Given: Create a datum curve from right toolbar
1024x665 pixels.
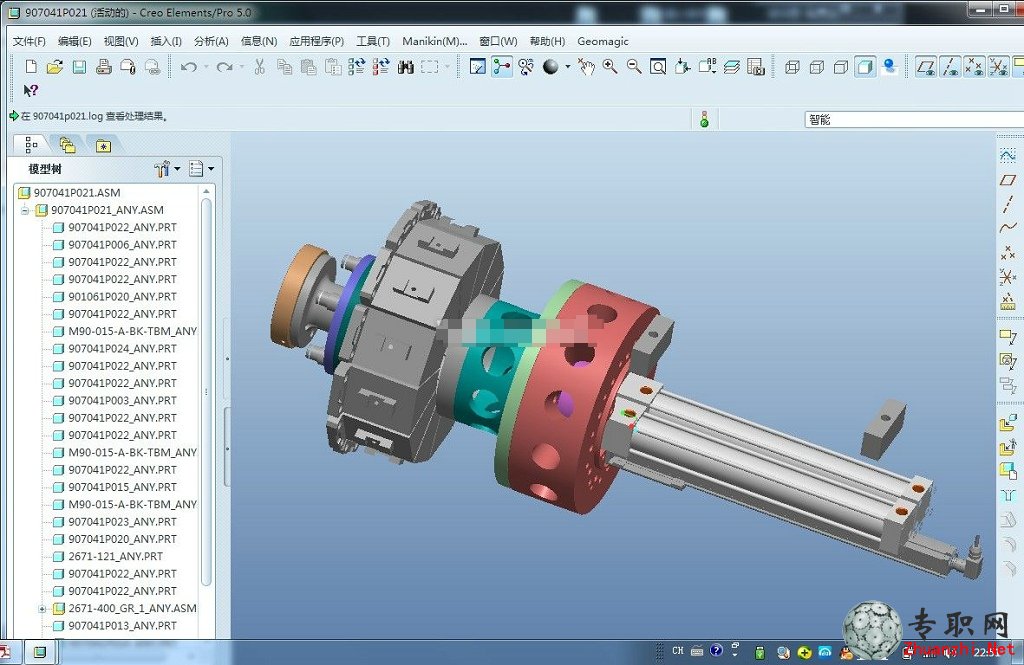Looking at the screenshot, I should [x=1008, y=228].
